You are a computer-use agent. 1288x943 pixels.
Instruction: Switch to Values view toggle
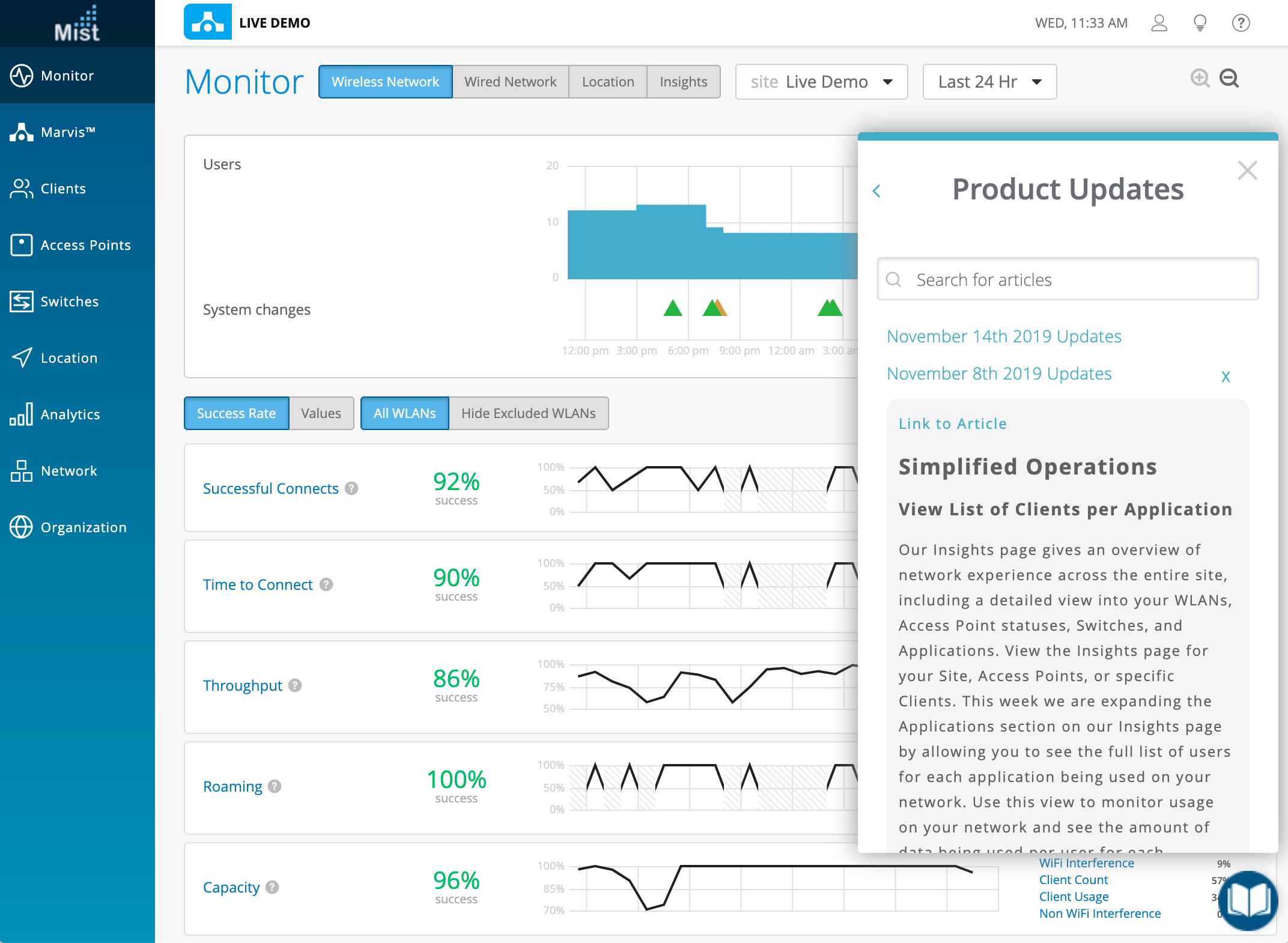(321, 413)
